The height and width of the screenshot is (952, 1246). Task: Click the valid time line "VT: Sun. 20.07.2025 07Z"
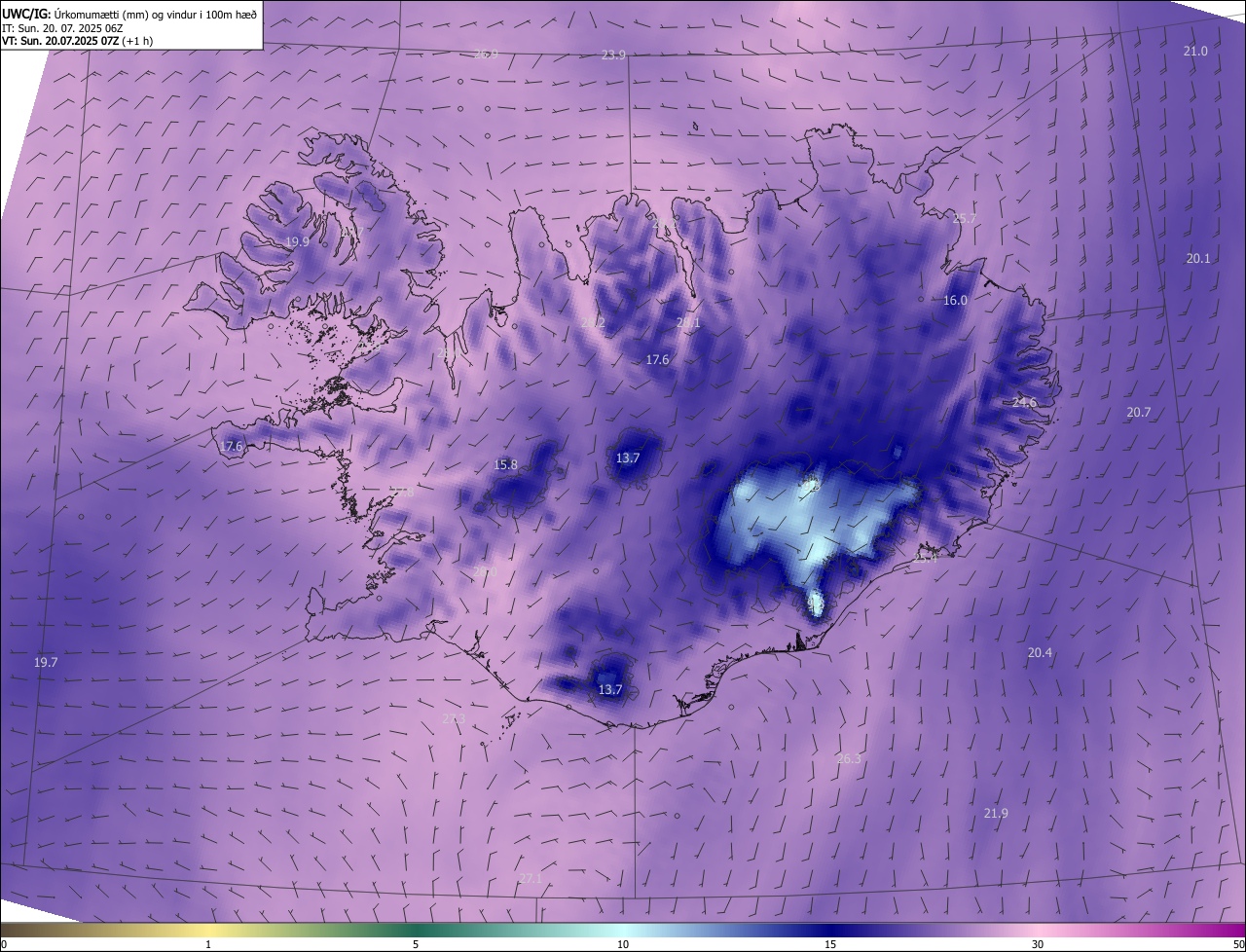(x=60, y=41)
